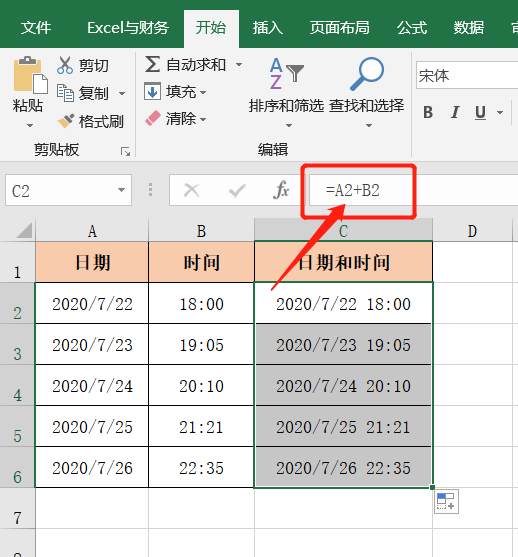The height and width of the screenshot is (557, 518).
Task: Open the Insert Function fx dialog
Action: [281, 190]
